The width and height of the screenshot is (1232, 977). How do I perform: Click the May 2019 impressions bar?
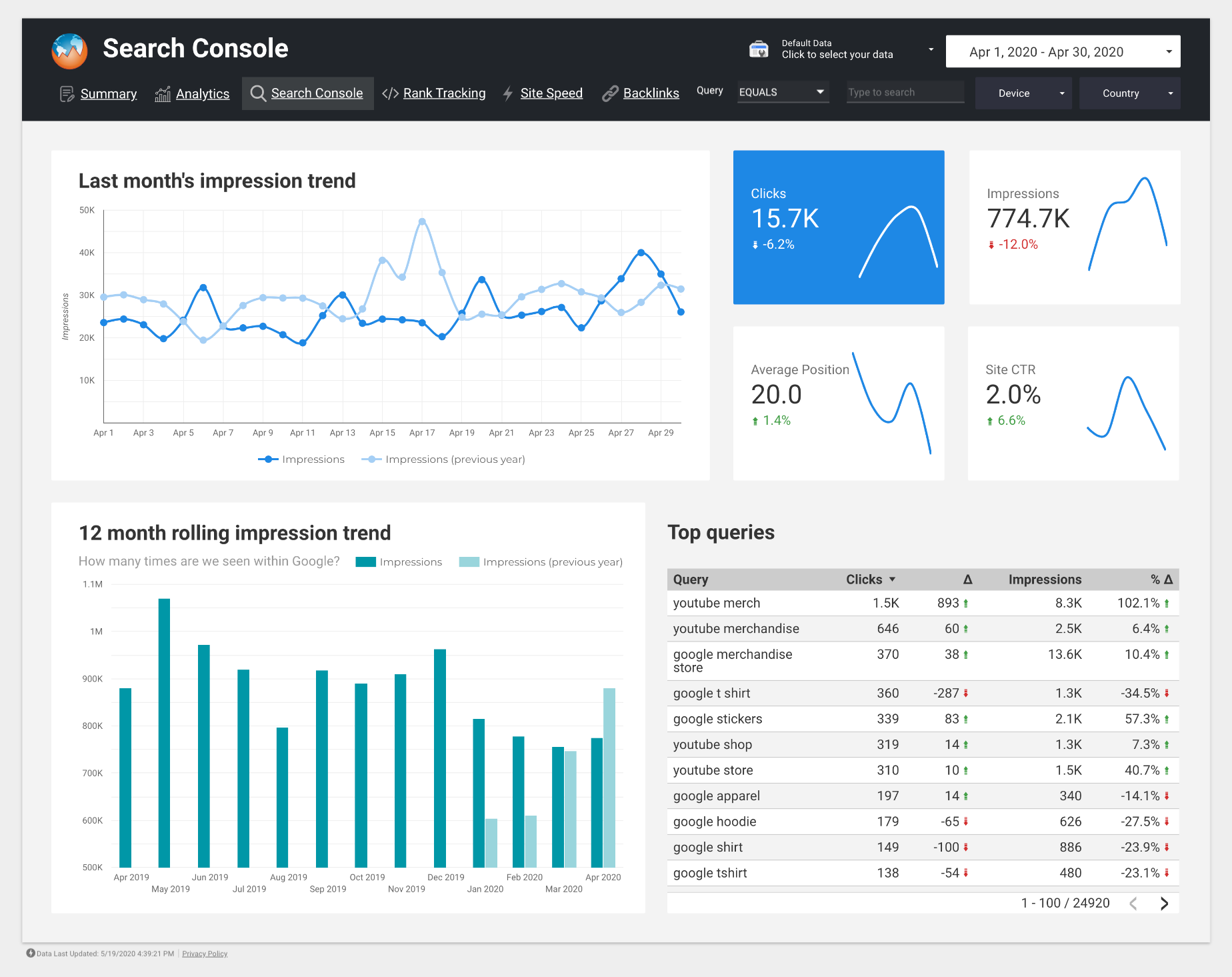tap(164, 733)
